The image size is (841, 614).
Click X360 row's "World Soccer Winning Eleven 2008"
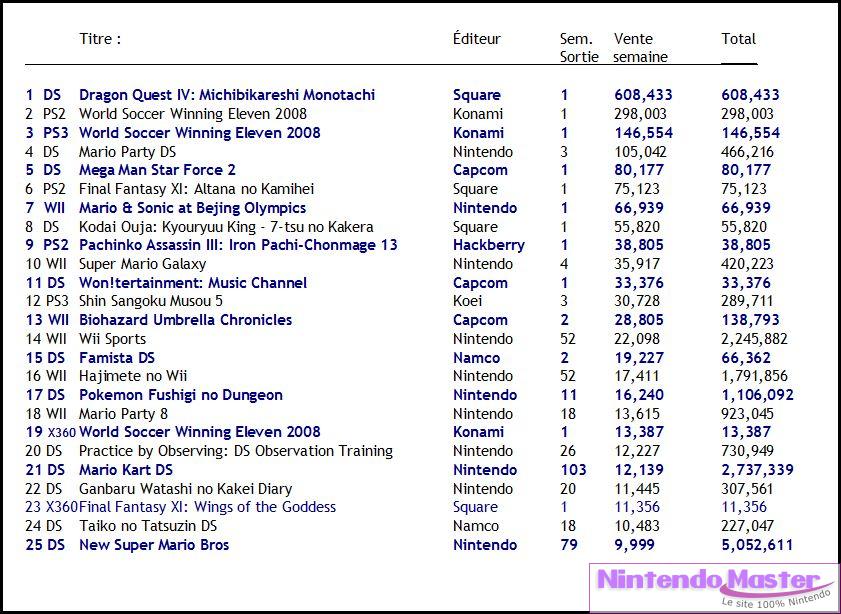[200, 432]
